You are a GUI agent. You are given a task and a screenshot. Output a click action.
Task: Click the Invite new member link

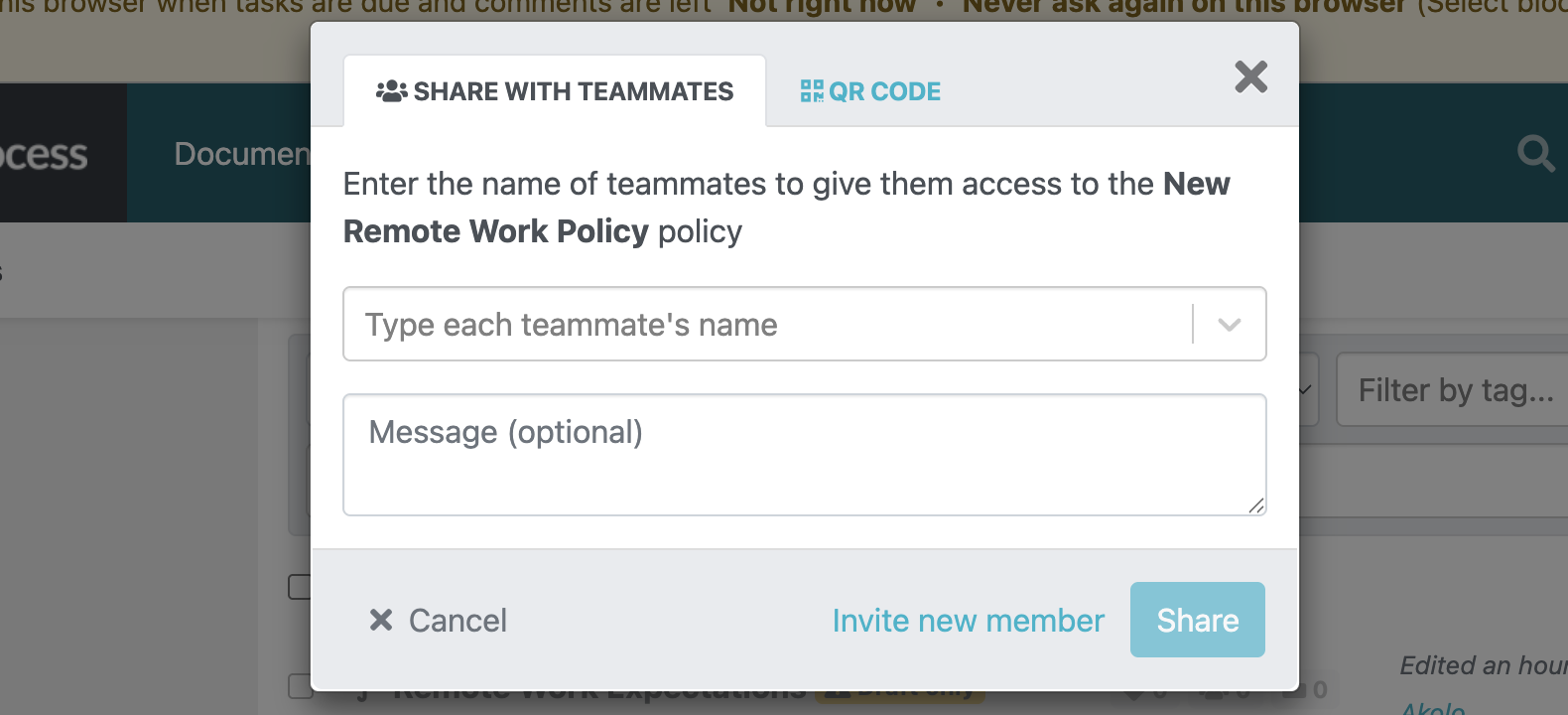pyautogui.click(x=968, y=620)
